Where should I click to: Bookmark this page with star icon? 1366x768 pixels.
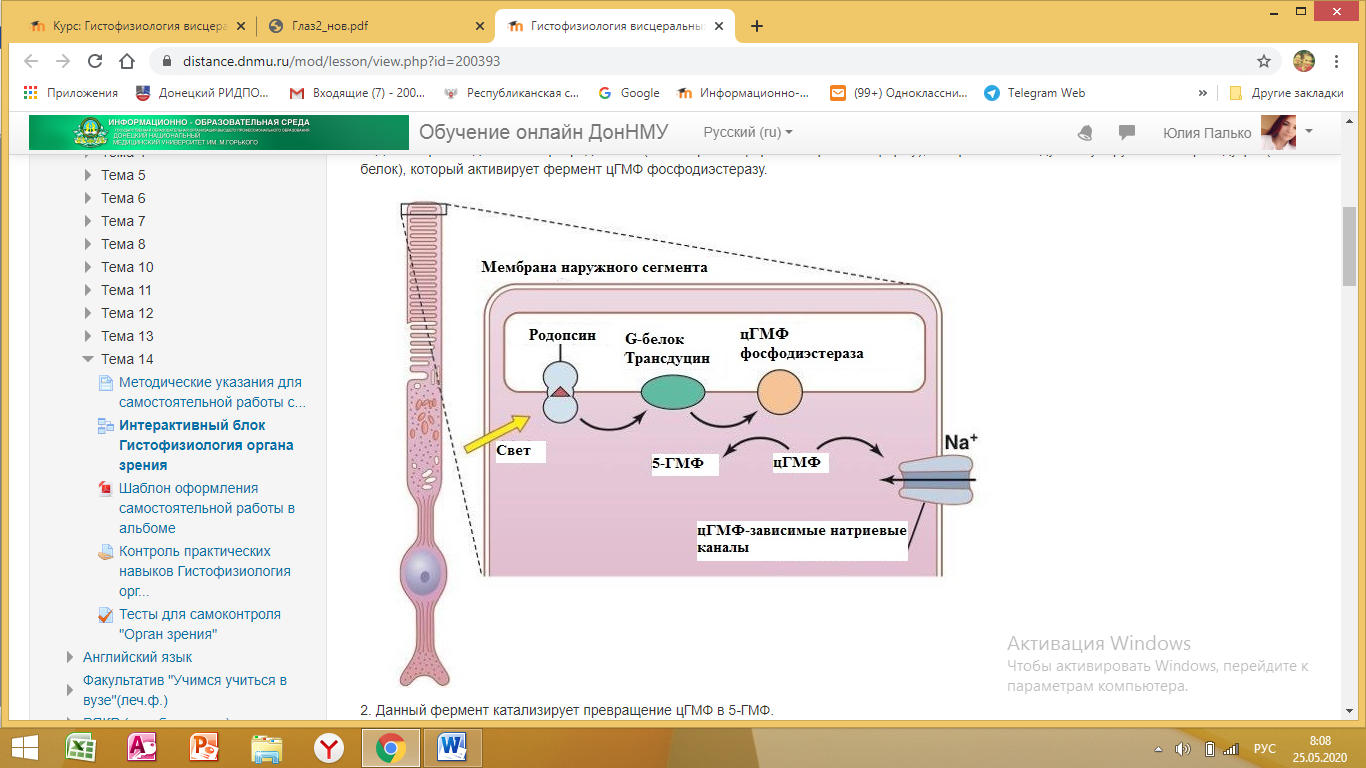pyautogui.click(x=1264, y=61)
